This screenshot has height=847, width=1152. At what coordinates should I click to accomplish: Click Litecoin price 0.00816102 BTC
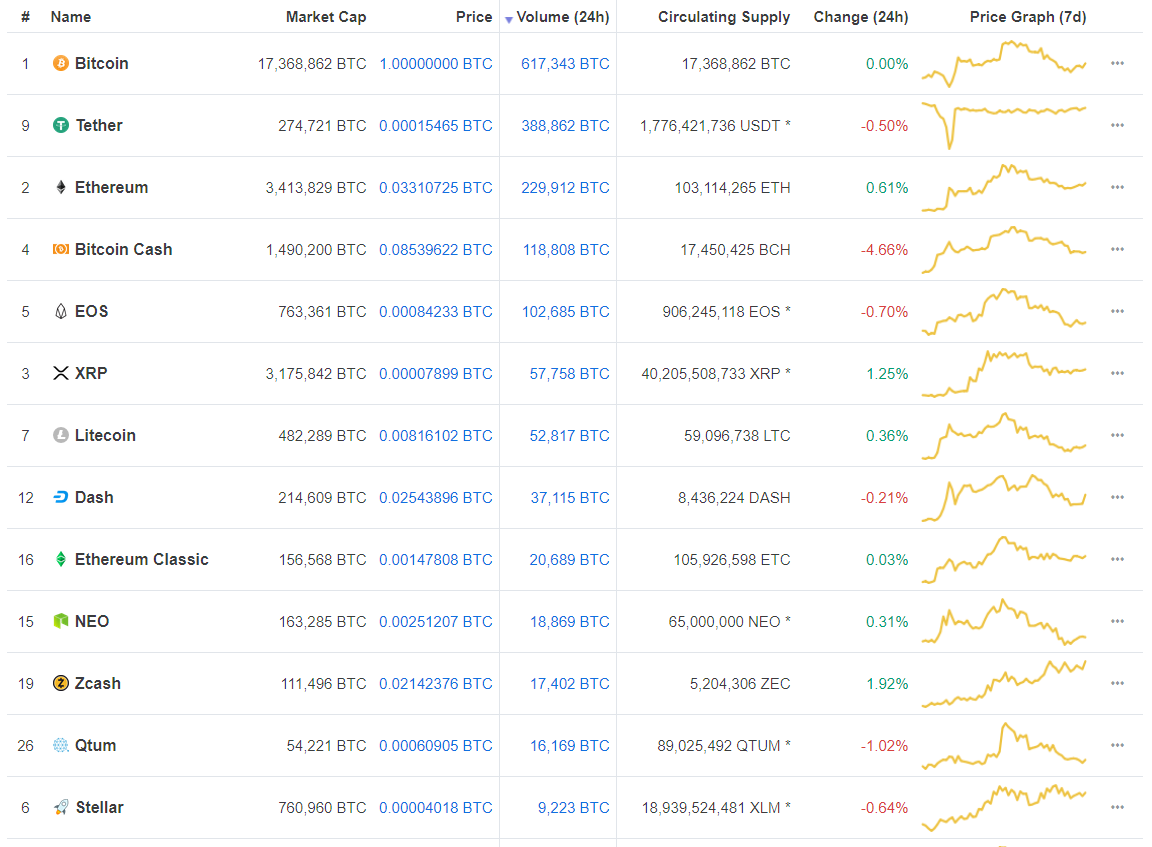[x=436, y=436]
